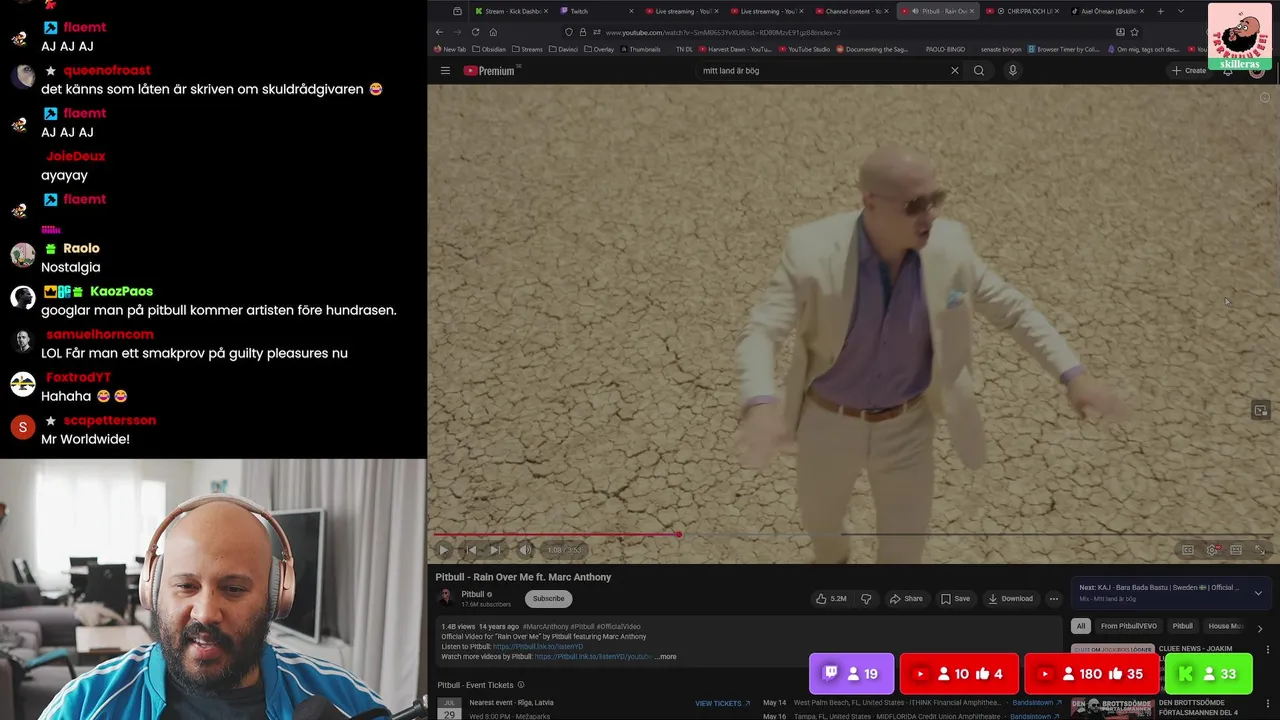Open the Pitbull channel name link
The width and height of the screenshot is (1280, 720).
point(472,594)
